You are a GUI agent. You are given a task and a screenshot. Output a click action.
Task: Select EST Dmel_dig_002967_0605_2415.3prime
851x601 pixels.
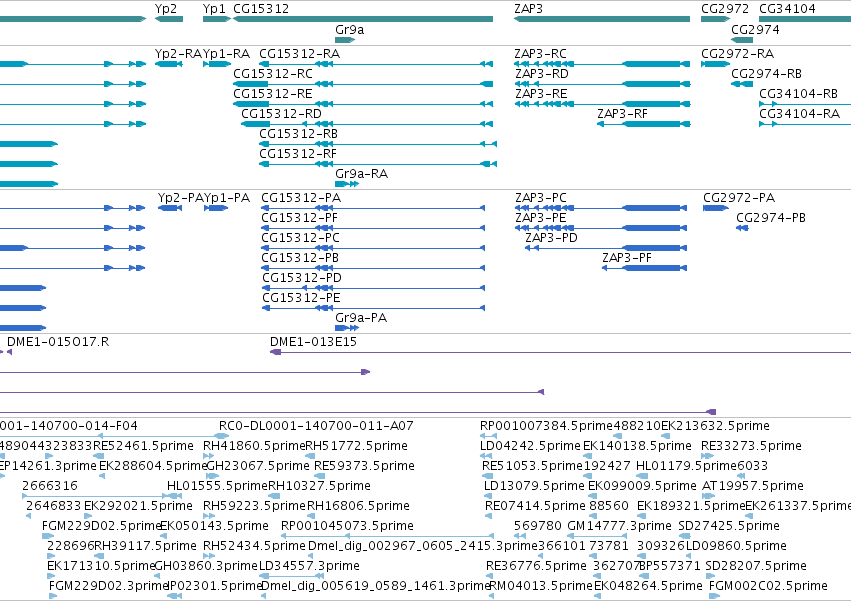coord(423,547)
